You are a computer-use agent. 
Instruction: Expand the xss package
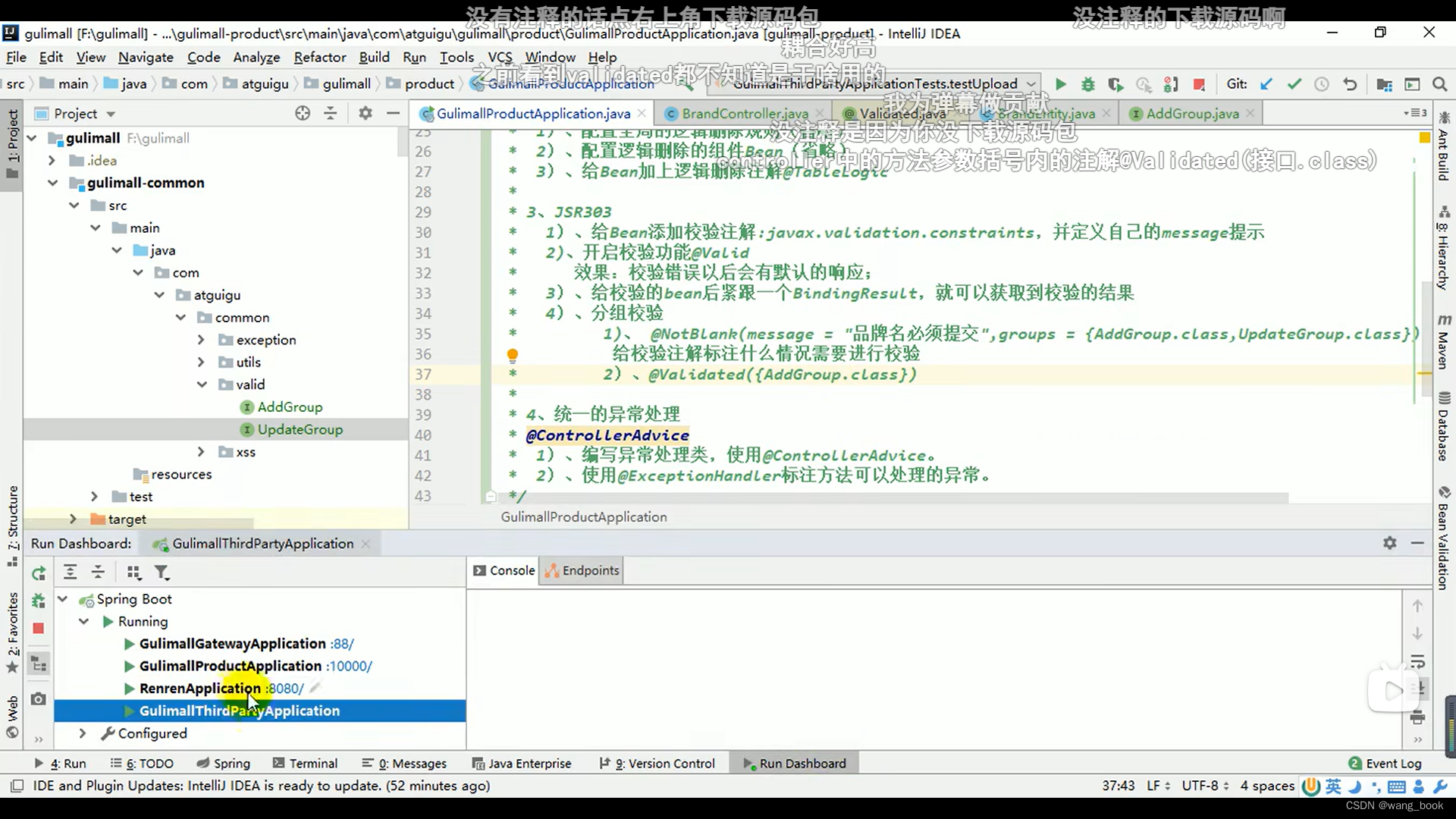[201, 452]
